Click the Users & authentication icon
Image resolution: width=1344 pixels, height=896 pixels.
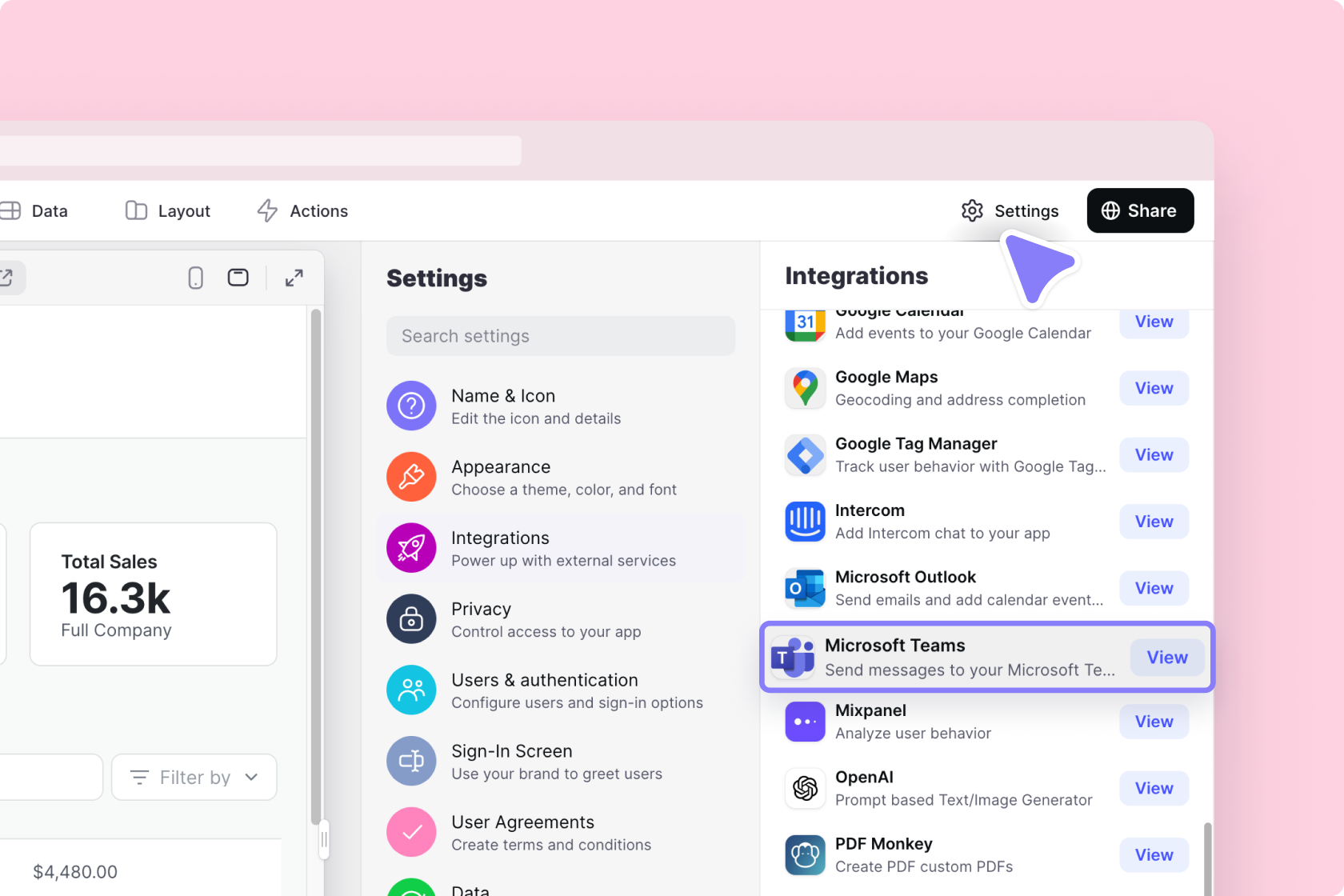click(411, 690)
